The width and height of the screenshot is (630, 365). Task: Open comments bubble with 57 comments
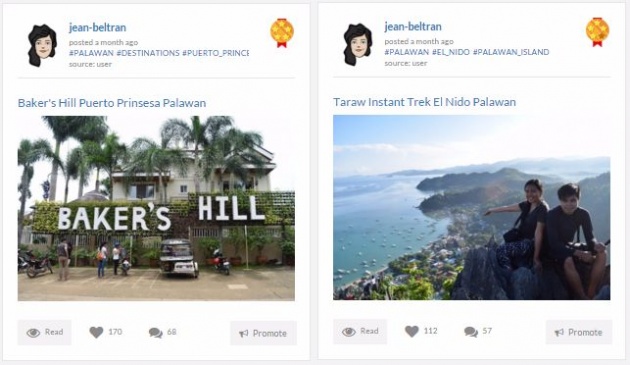(471, 332)
